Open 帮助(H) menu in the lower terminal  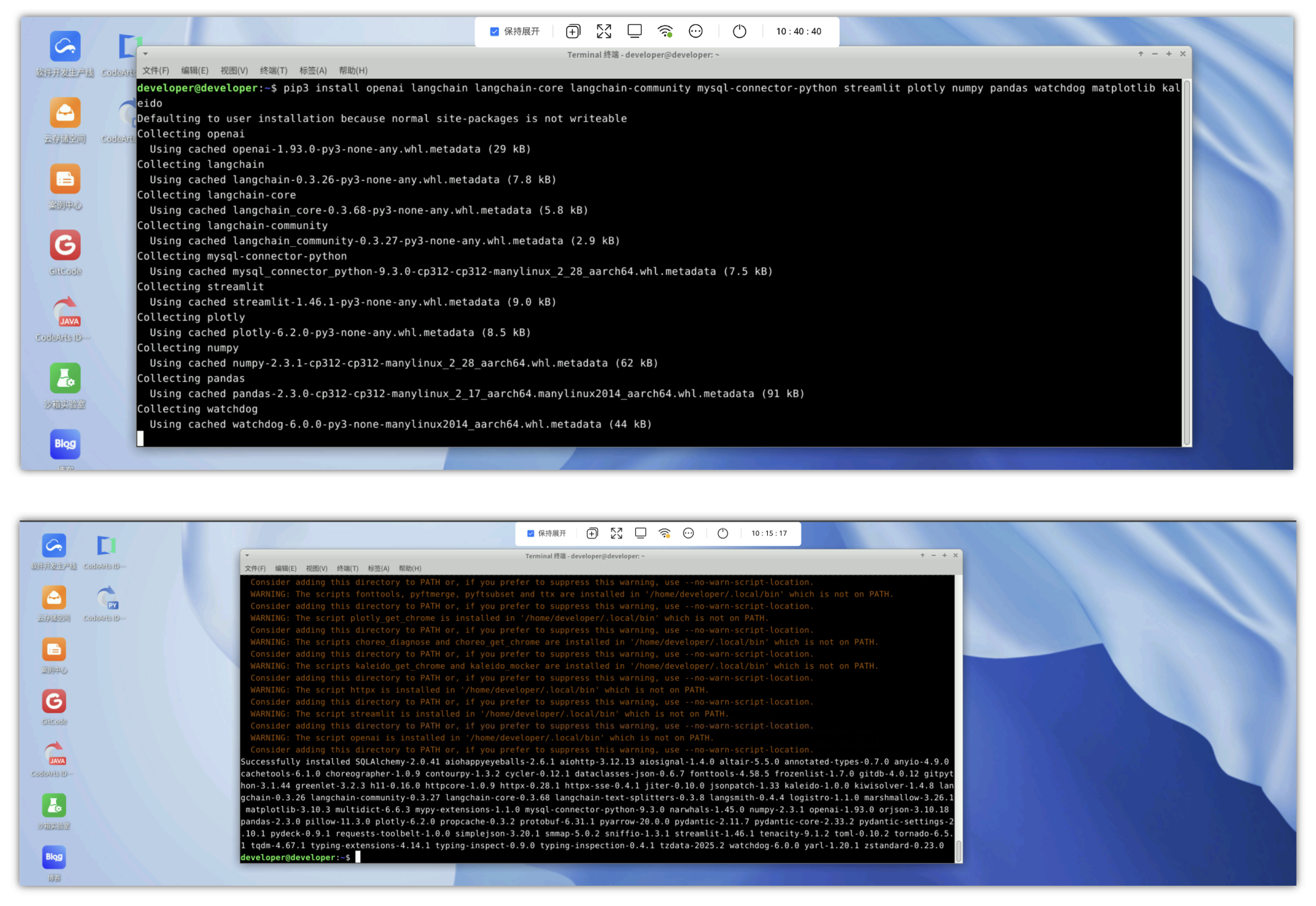coord(410,568)
